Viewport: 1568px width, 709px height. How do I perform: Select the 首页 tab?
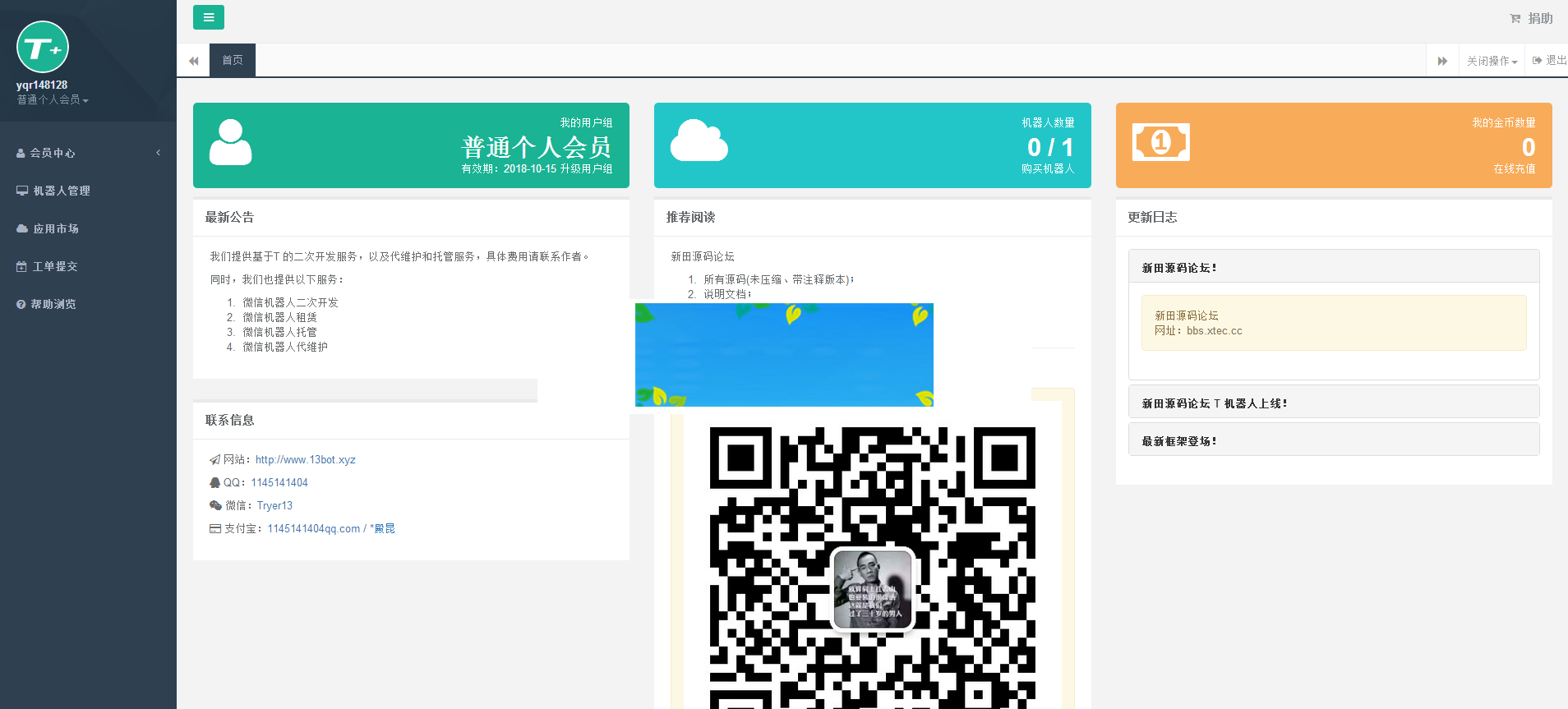(x=233, y=60)
